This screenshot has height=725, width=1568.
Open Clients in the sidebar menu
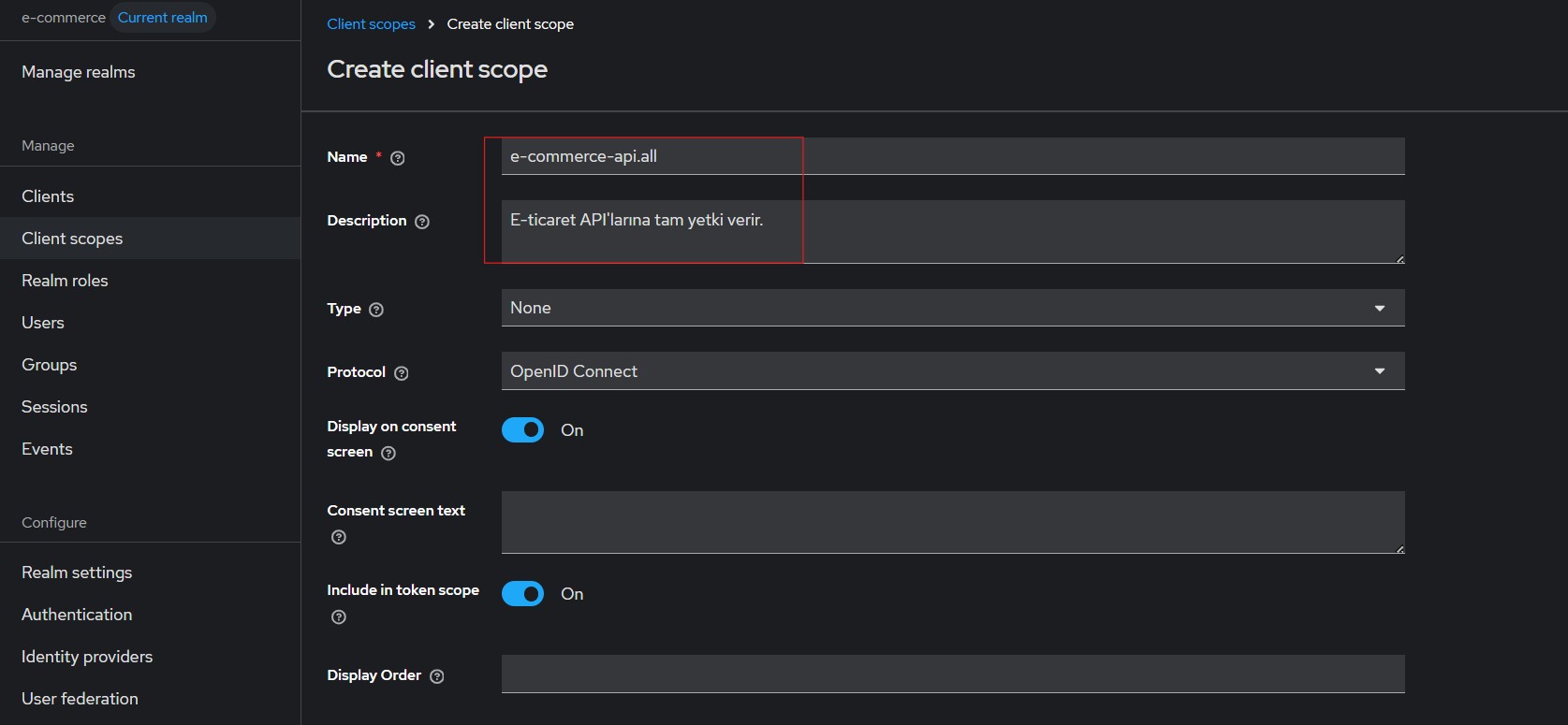pos(48,196)
